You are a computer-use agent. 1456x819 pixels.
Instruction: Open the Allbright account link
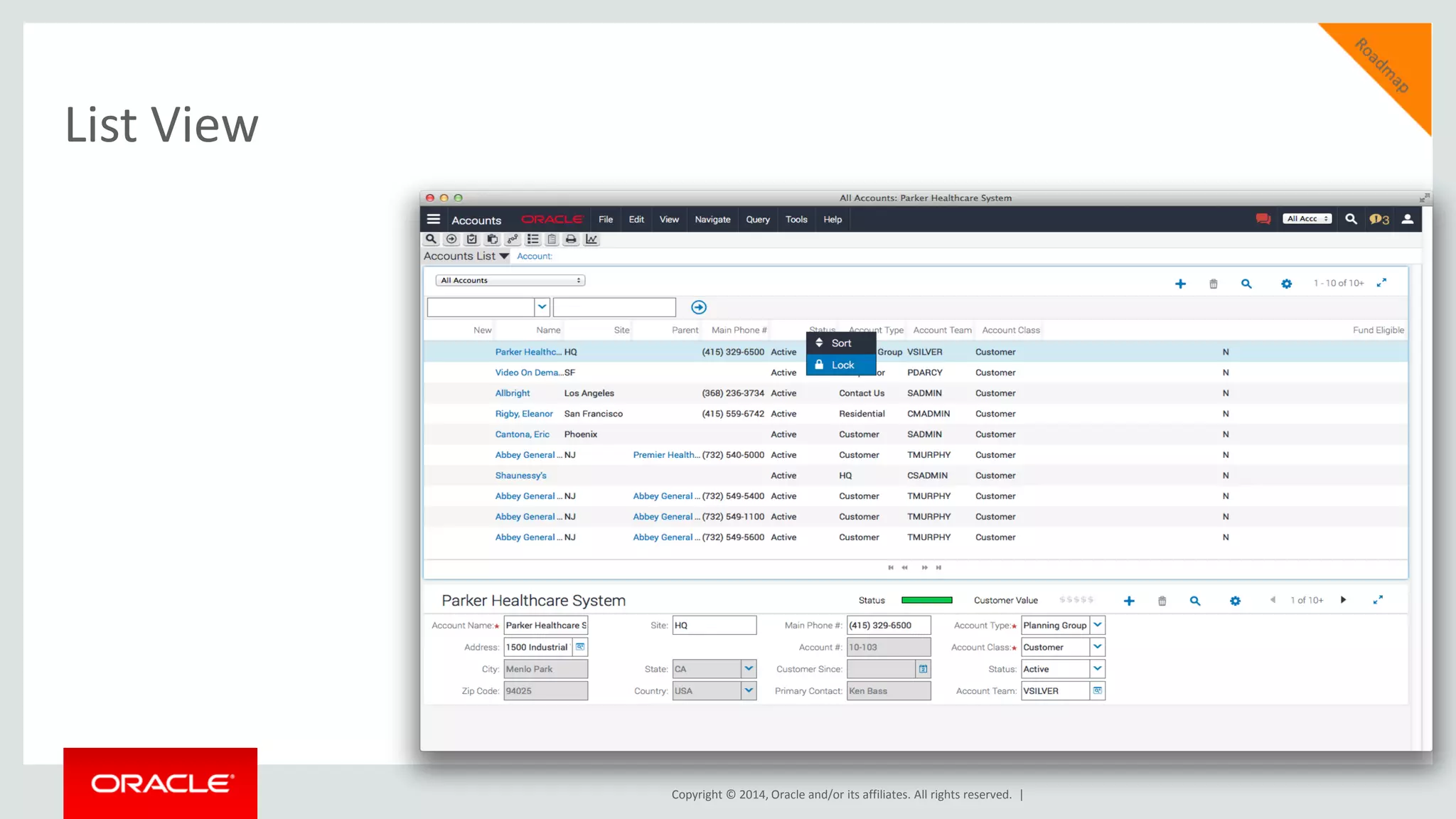pyautogui.click(x=513, y=393)
